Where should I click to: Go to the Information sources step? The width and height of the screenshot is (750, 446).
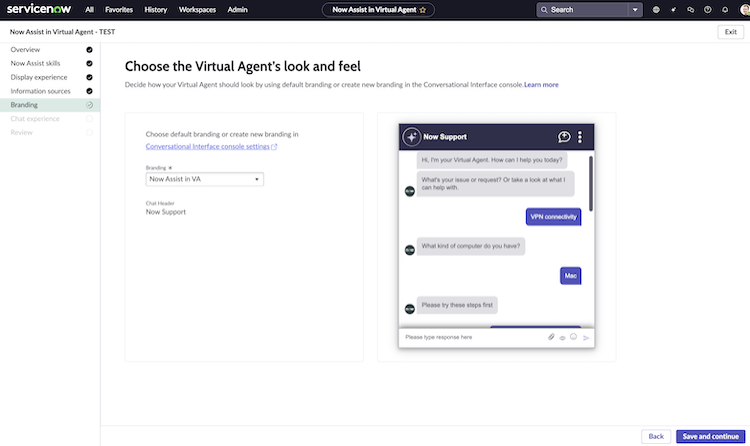(x=40, y=91)
